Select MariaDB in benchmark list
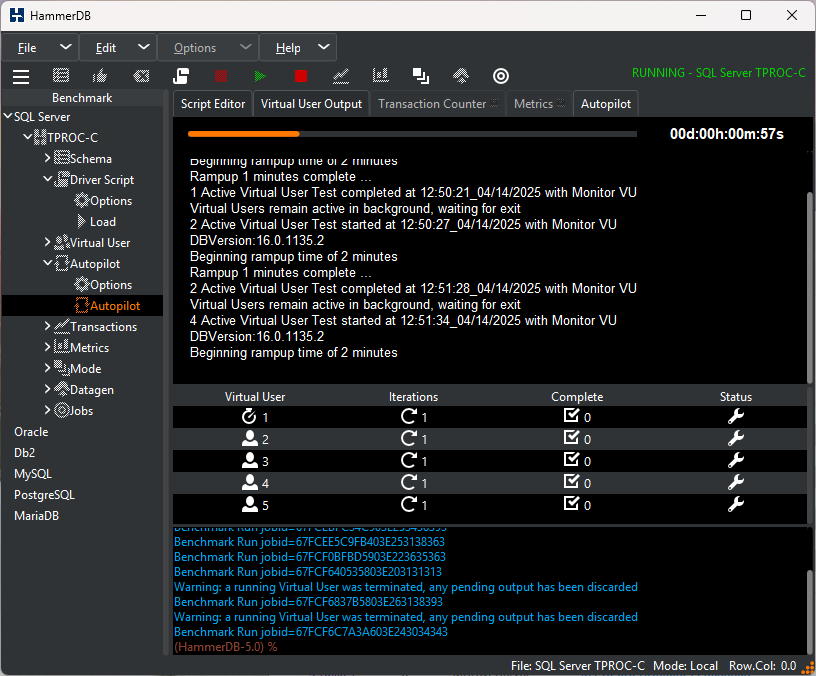Screen dimensions: 816x676 click(36, 516)
